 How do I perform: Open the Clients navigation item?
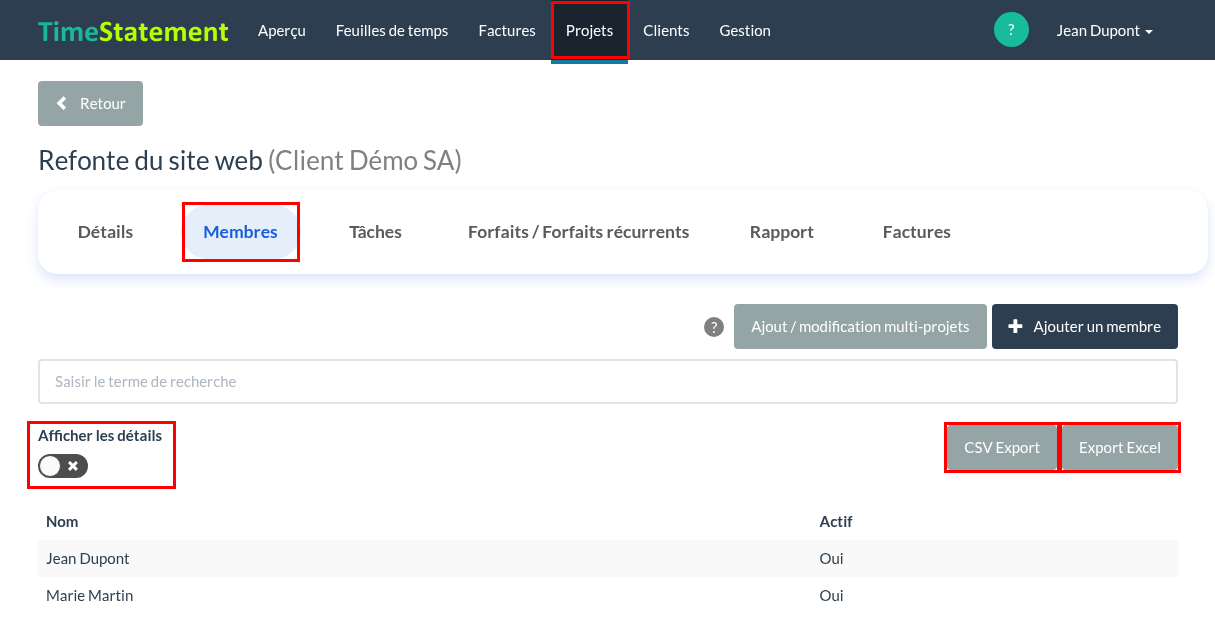tap(666, 31)
